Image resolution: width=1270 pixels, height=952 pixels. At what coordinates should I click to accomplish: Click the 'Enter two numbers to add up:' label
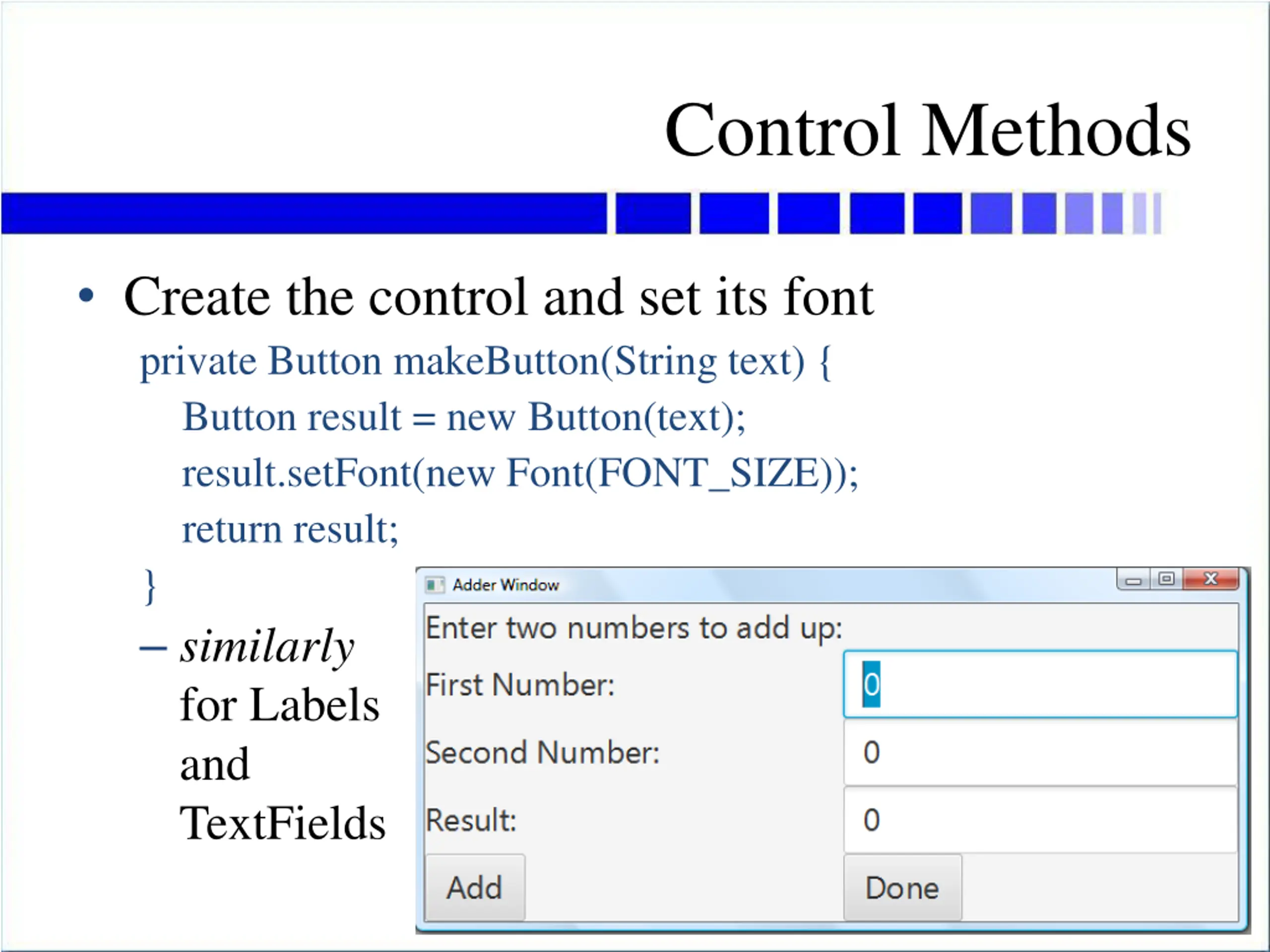(x=634, y=628)
